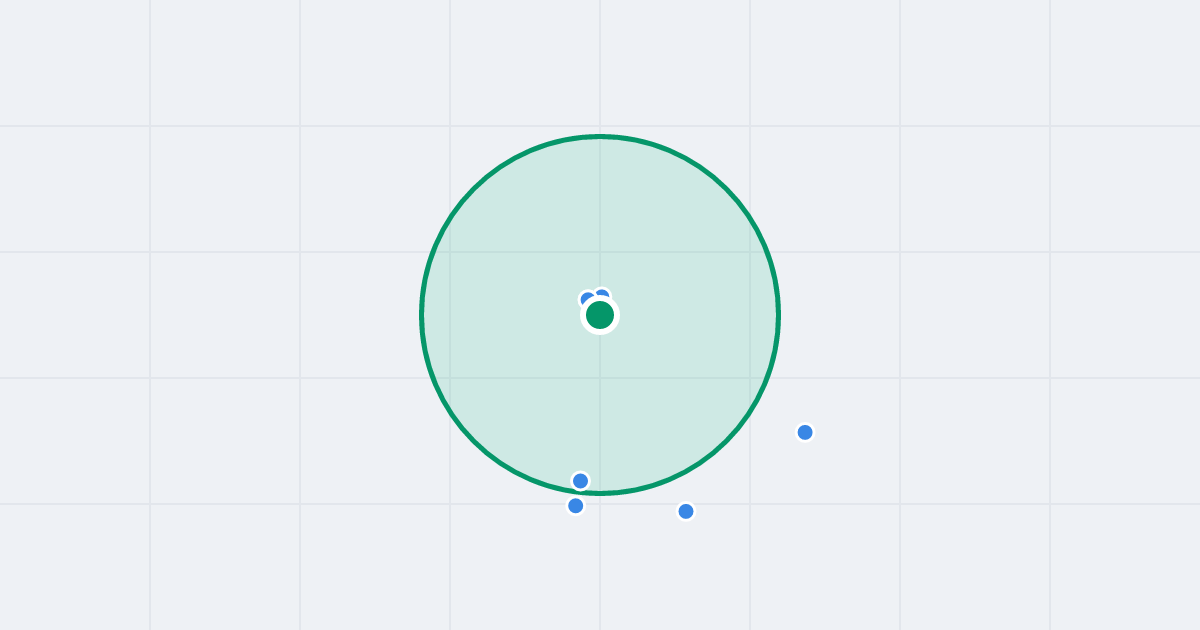Pick the blue dot directly below the circle's bottom edge
Image resolution: width=1200 pixels, height=630 pixels.
pyautogui.click(x=576, y=506)
